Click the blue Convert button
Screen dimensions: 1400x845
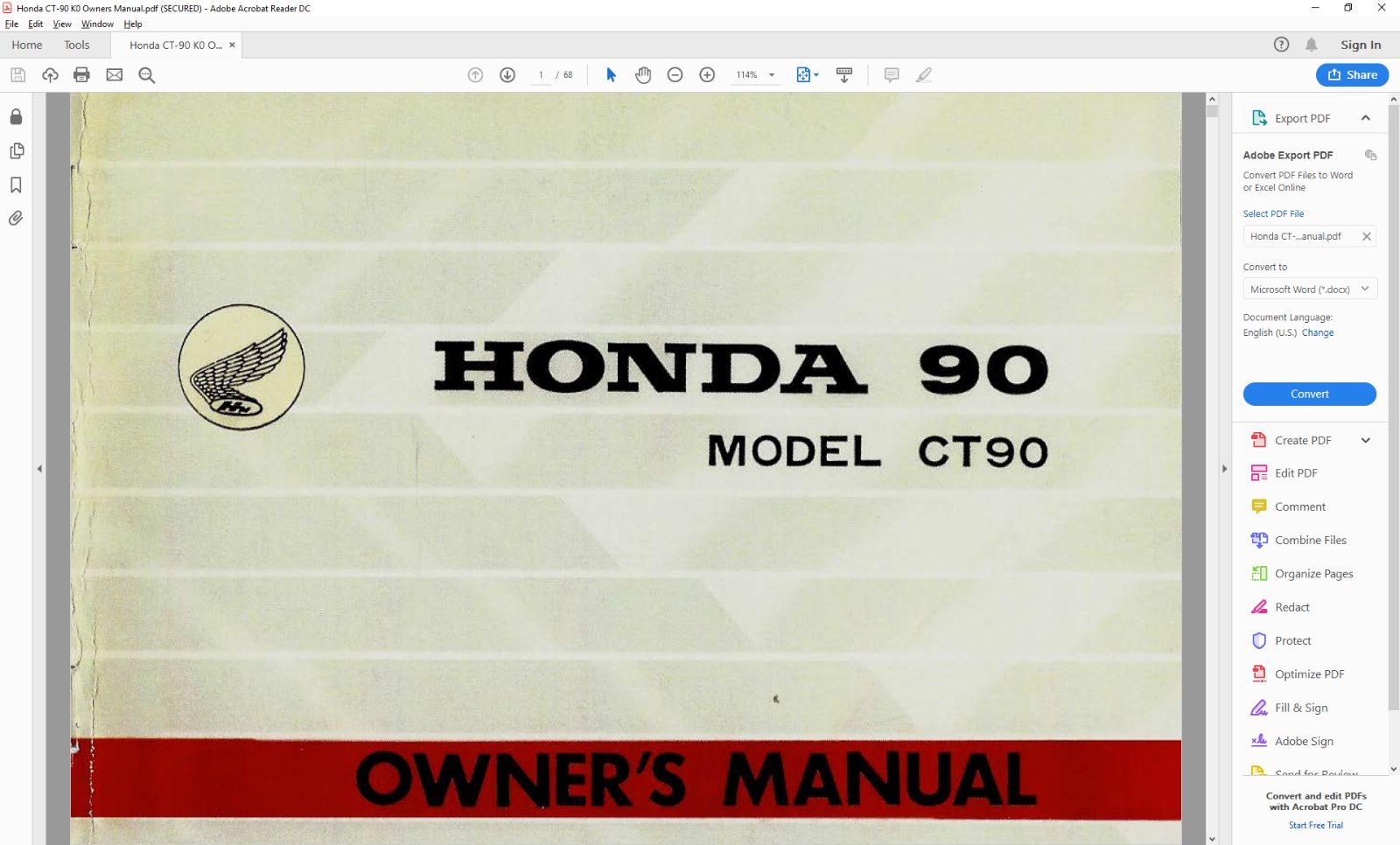coord(1310,395)
